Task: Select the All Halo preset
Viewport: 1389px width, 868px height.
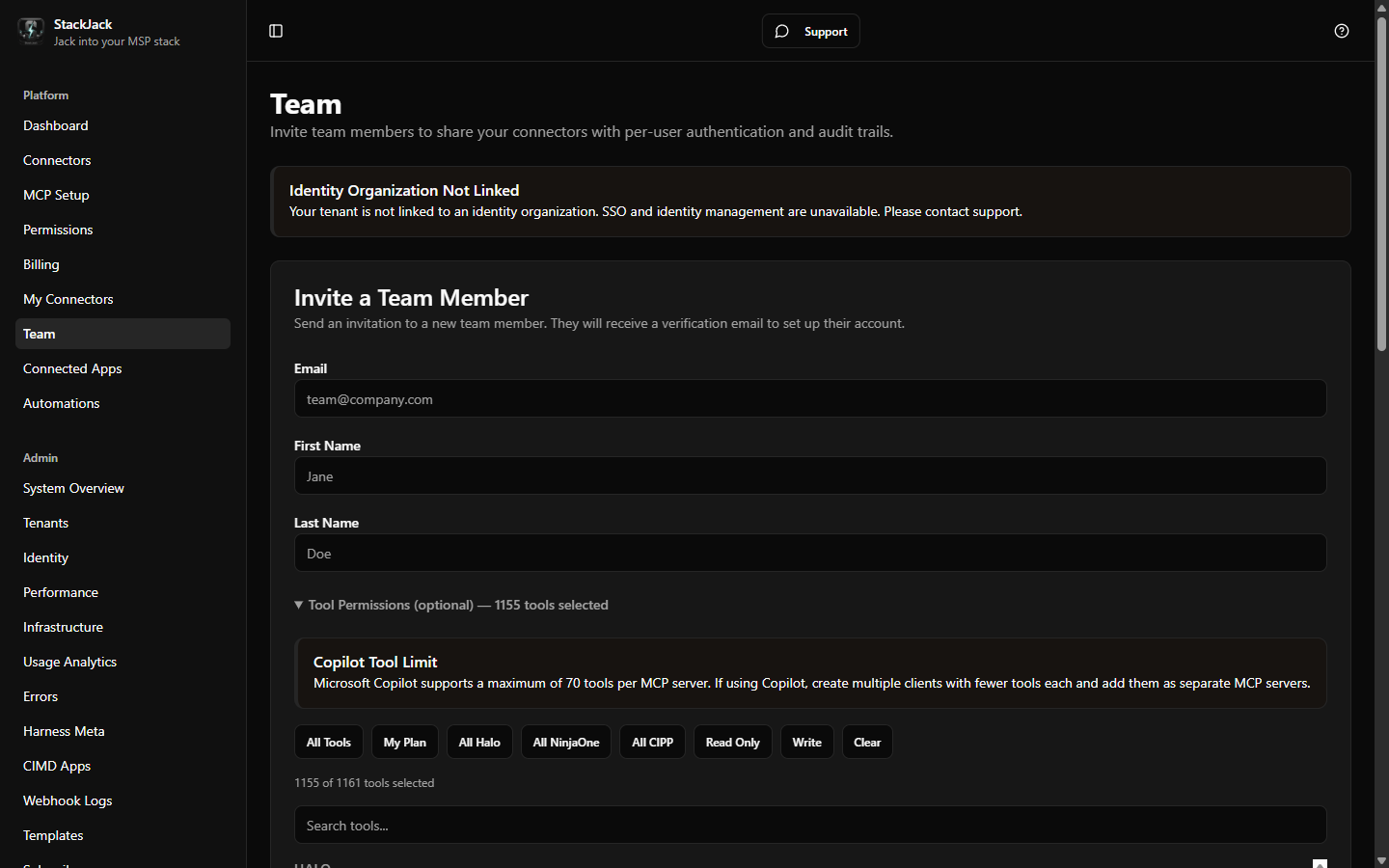Action: [479, 742]
